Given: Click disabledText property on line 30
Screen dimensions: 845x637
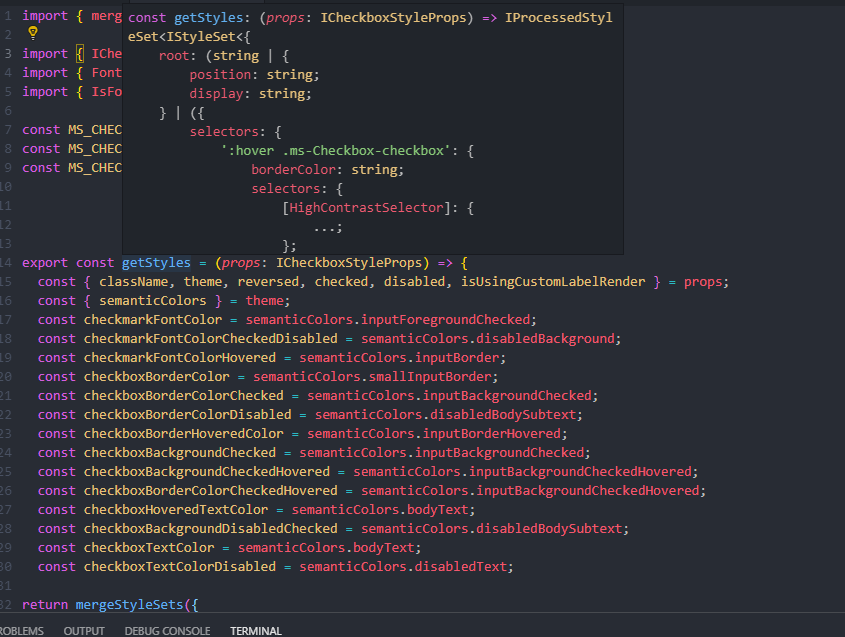Looking at the screenshot, I should click(x=461, y=566).
